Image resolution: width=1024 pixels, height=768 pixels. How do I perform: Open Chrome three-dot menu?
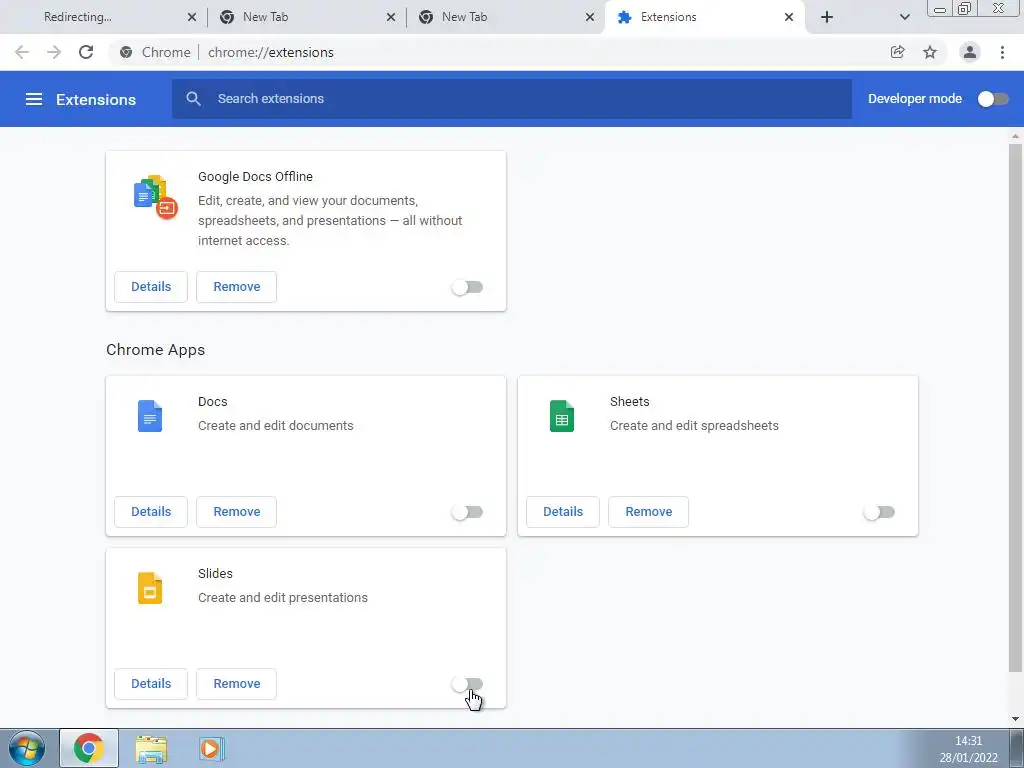[1002, 52]
